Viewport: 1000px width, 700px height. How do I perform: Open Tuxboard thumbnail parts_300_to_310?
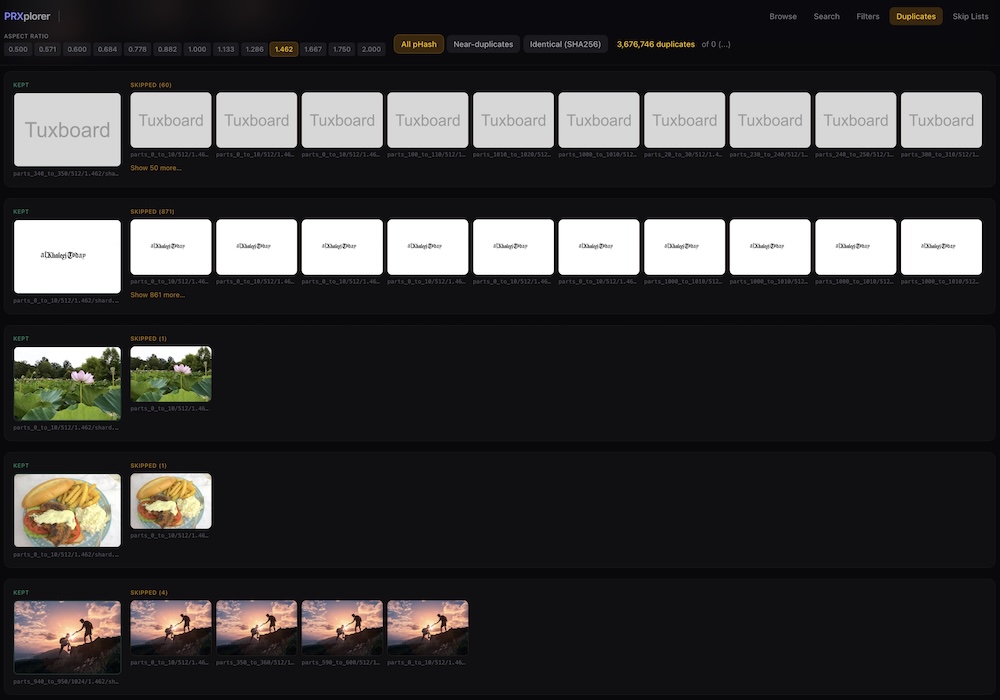tap(941, 120)
